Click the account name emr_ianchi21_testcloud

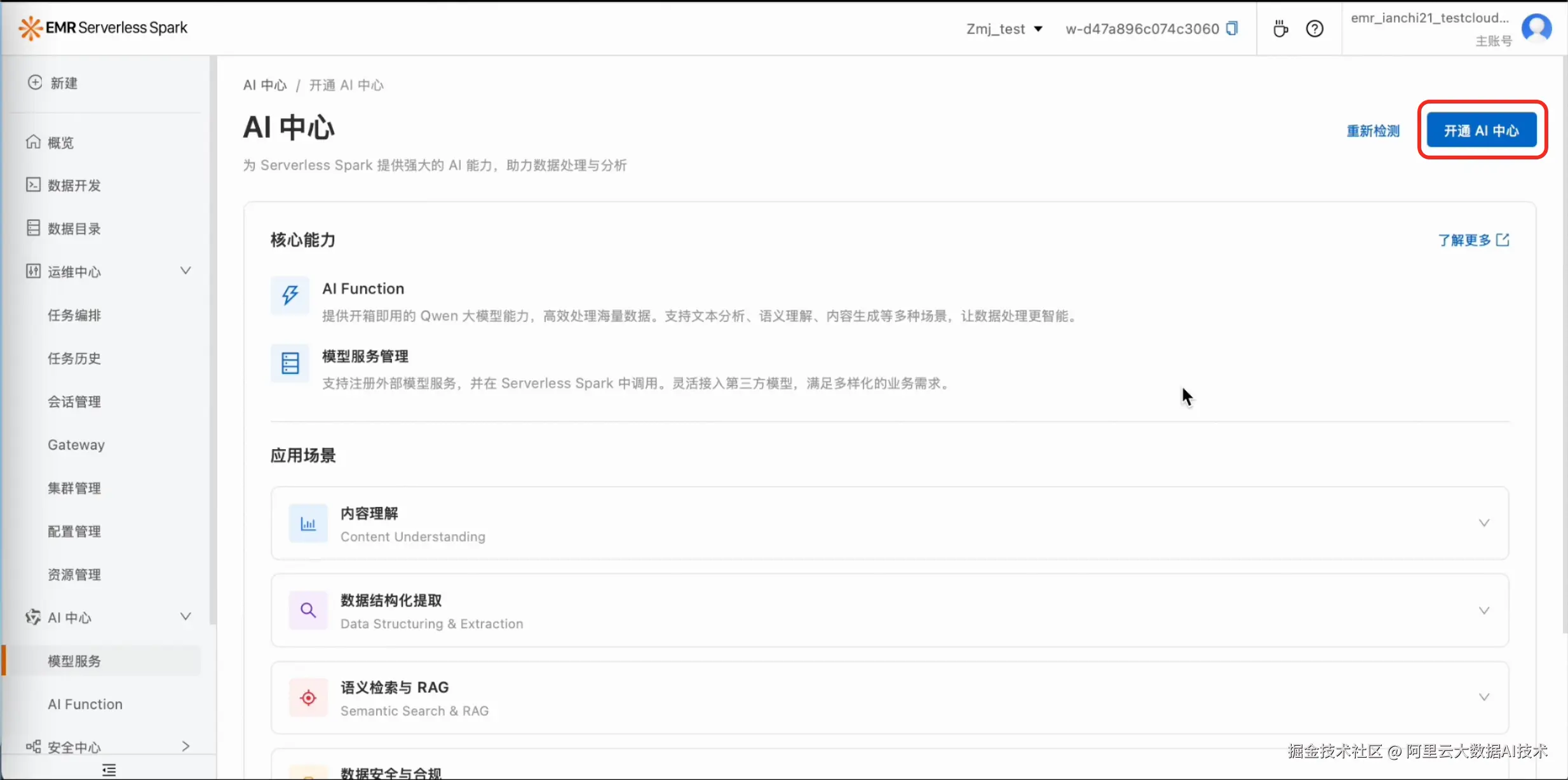coord(1429,18)
